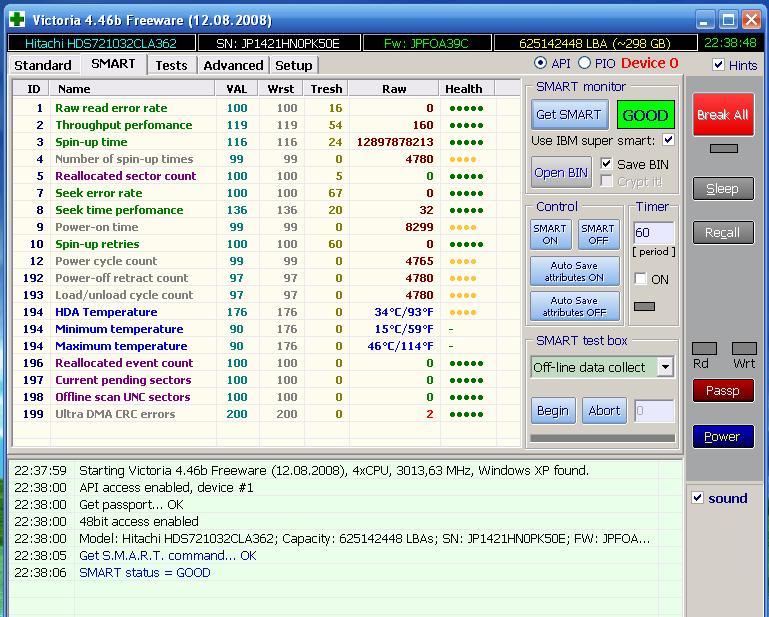
Task: Click Auto Save attributes OFF button
Action: [x=574, y=307]
